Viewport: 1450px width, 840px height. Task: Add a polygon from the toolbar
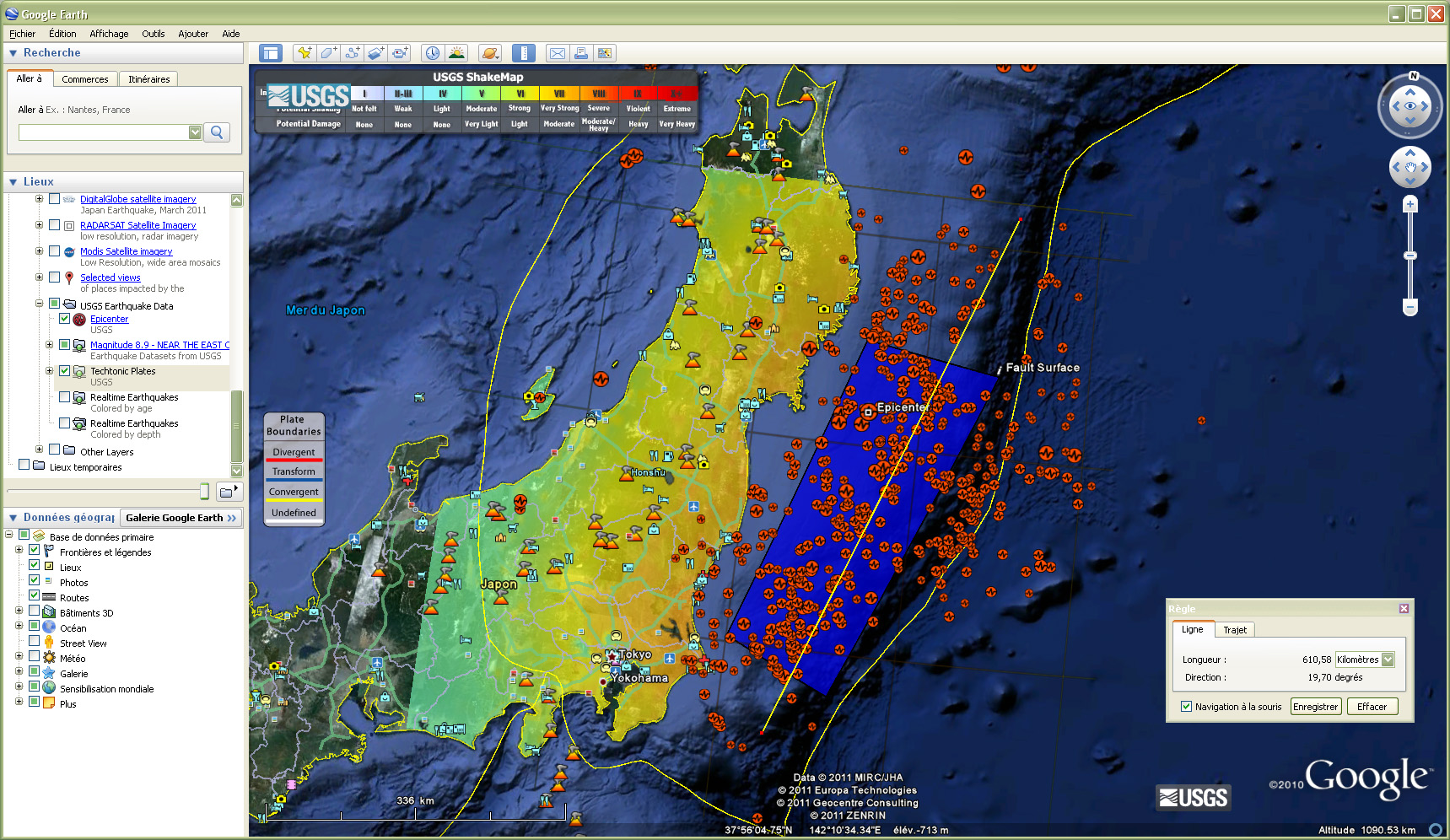[329, 53]
